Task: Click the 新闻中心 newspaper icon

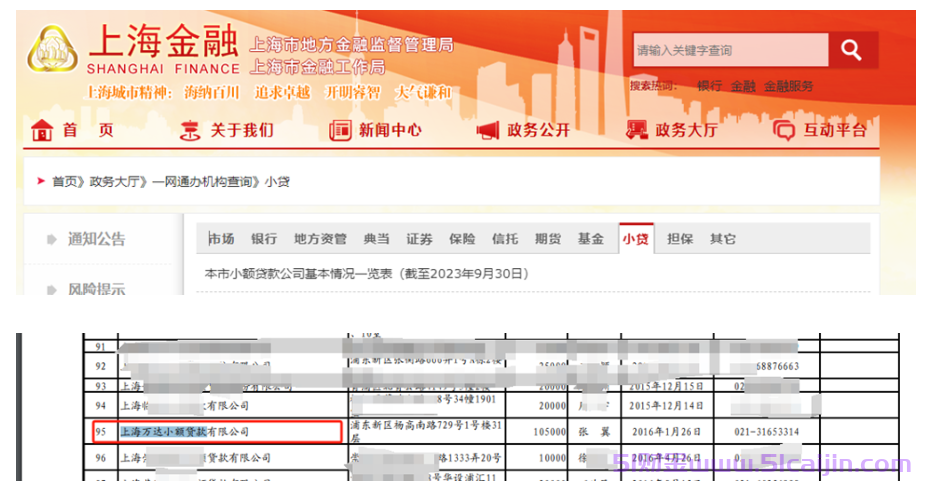Action: (x=340, y=130)
